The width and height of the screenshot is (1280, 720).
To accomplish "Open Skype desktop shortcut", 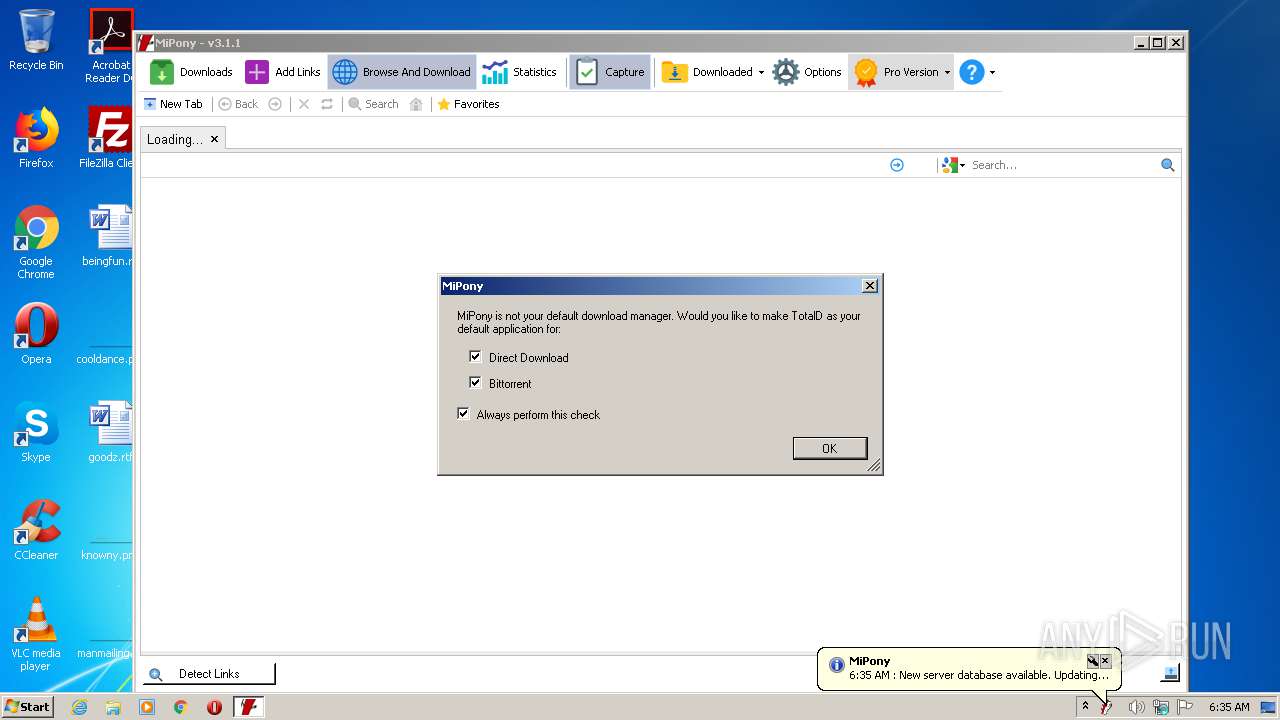I will [36, 432].
